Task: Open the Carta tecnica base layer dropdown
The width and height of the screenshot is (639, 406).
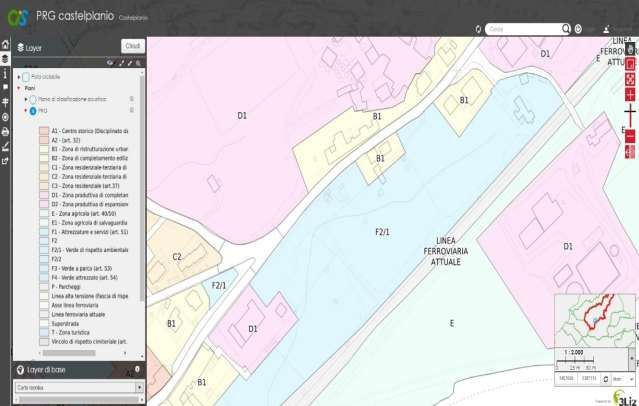Action: tap(78, 387)
